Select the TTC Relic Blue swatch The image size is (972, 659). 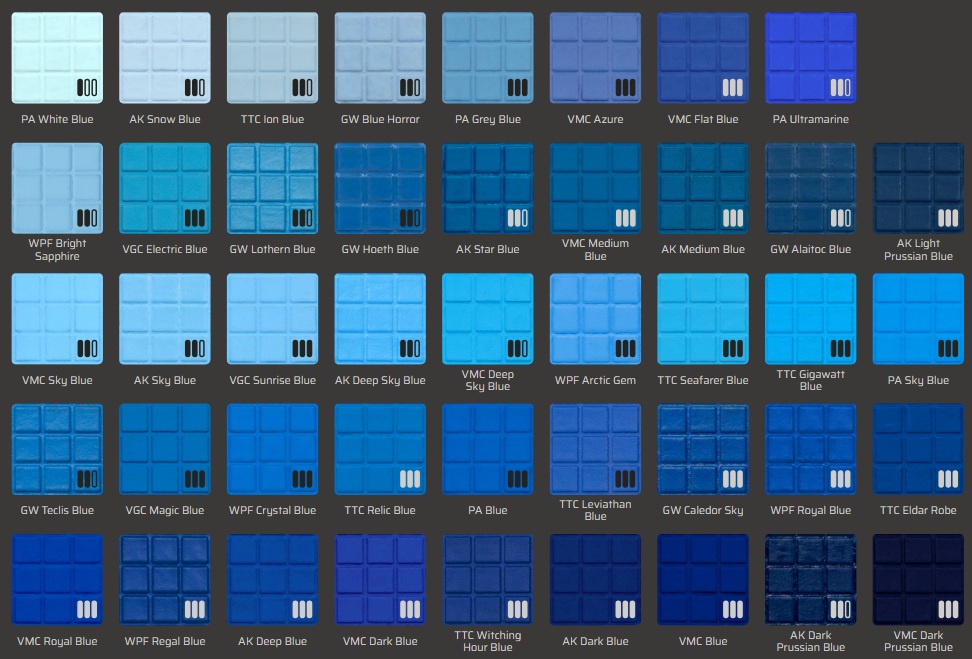380,449
